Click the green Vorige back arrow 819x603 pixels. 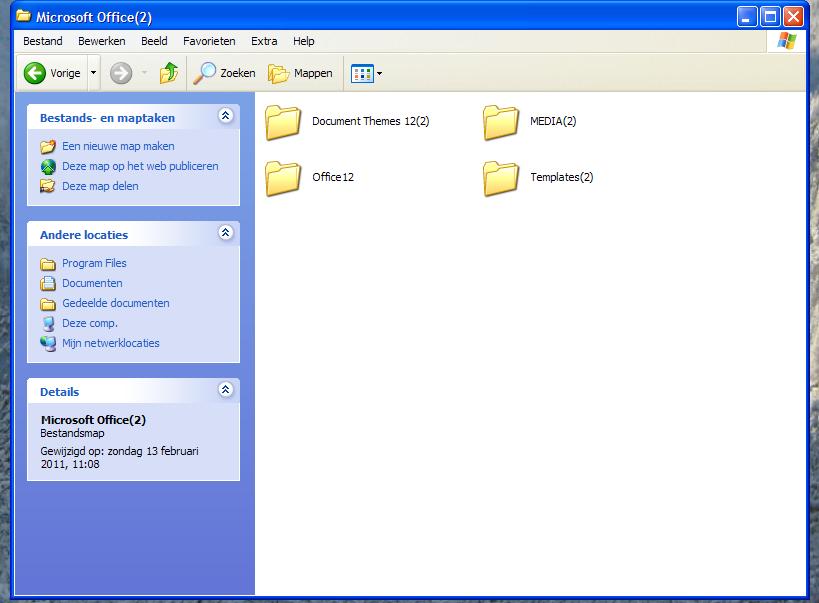coord(35,73)
